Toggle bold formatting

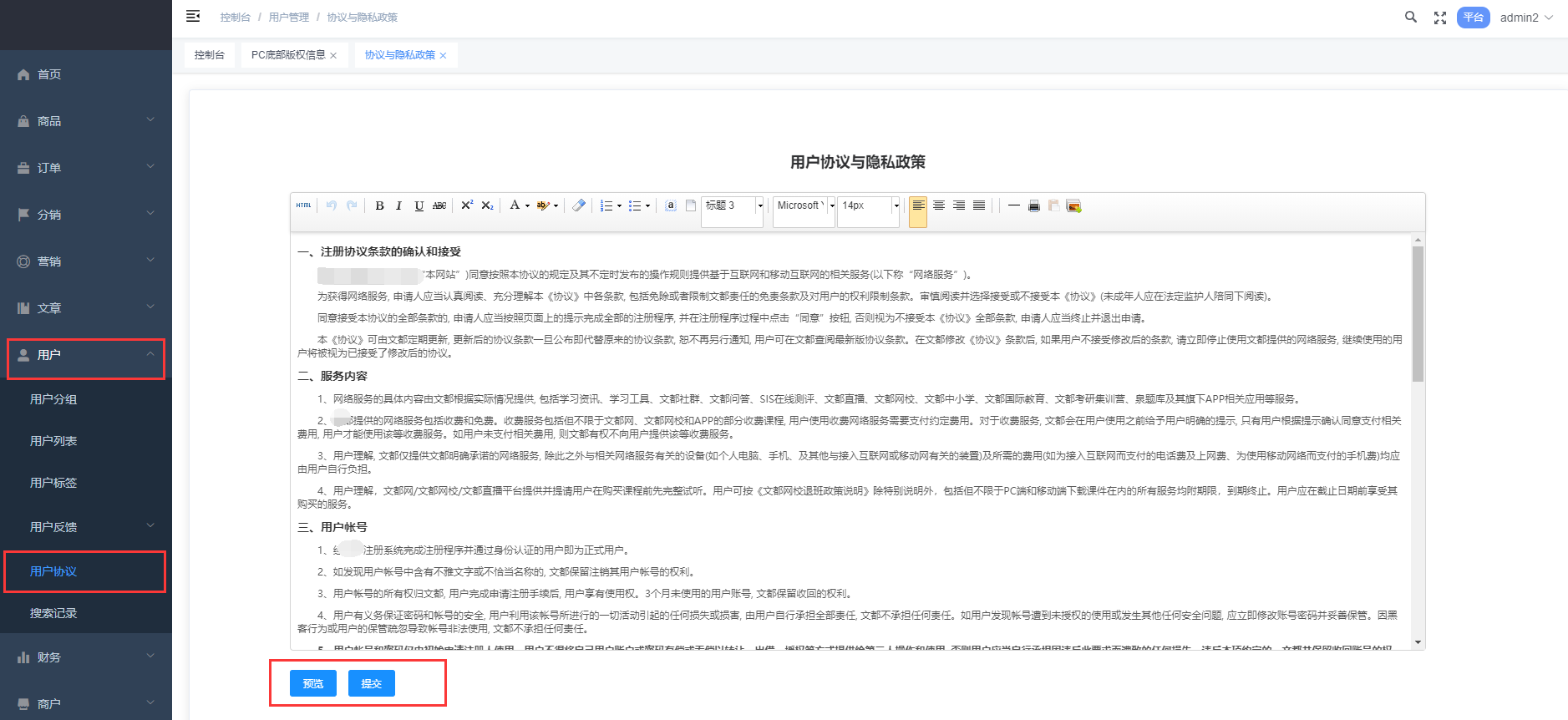click(379, 205)
